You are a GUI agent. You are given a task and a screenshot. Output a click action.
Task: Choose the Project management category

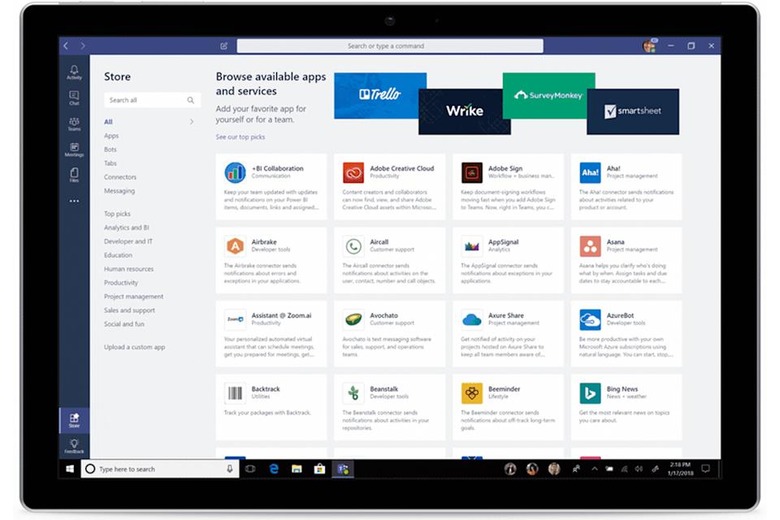(133, 297)
